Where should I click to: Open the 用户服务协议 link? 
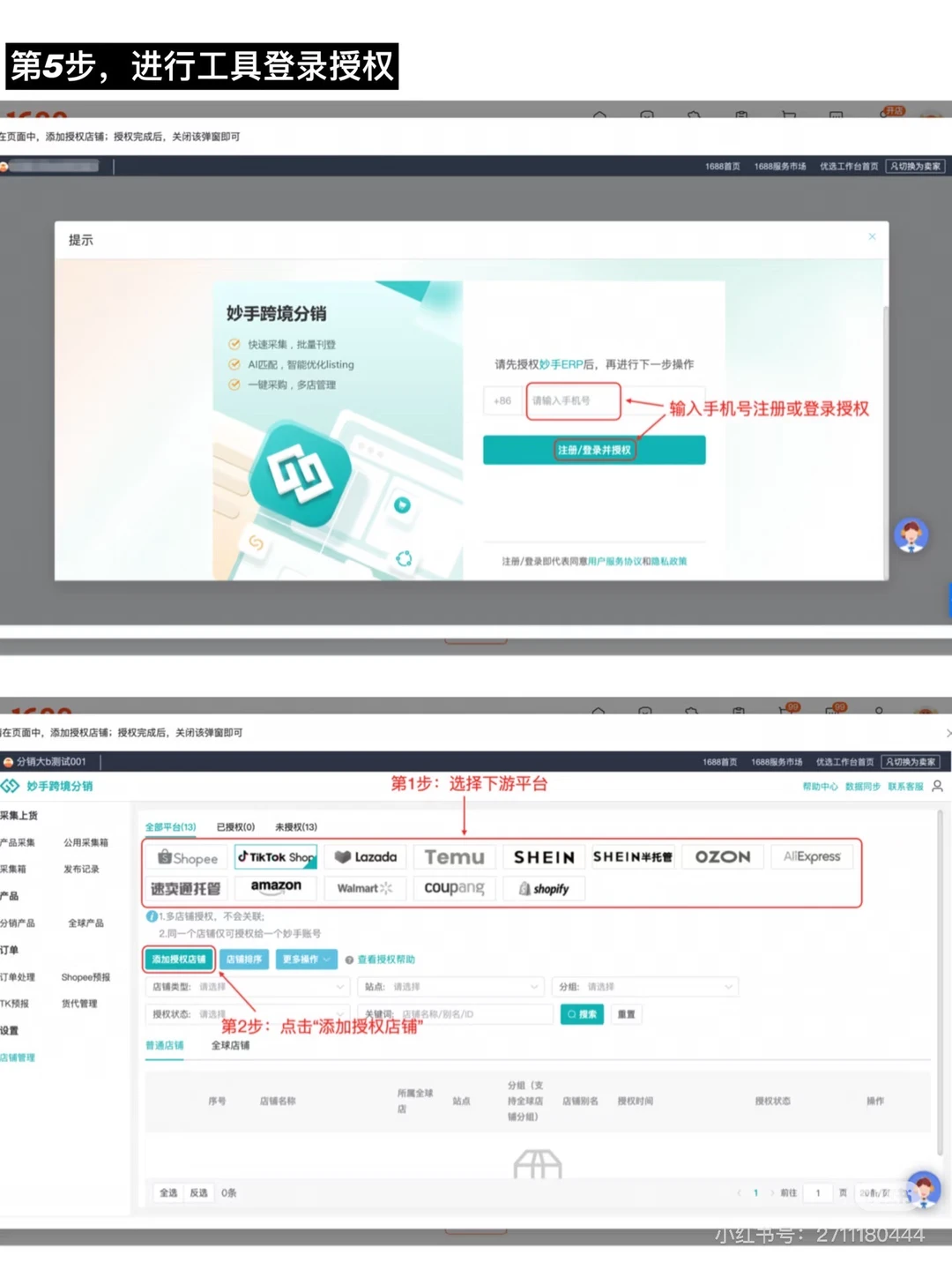tap(614, 561)
